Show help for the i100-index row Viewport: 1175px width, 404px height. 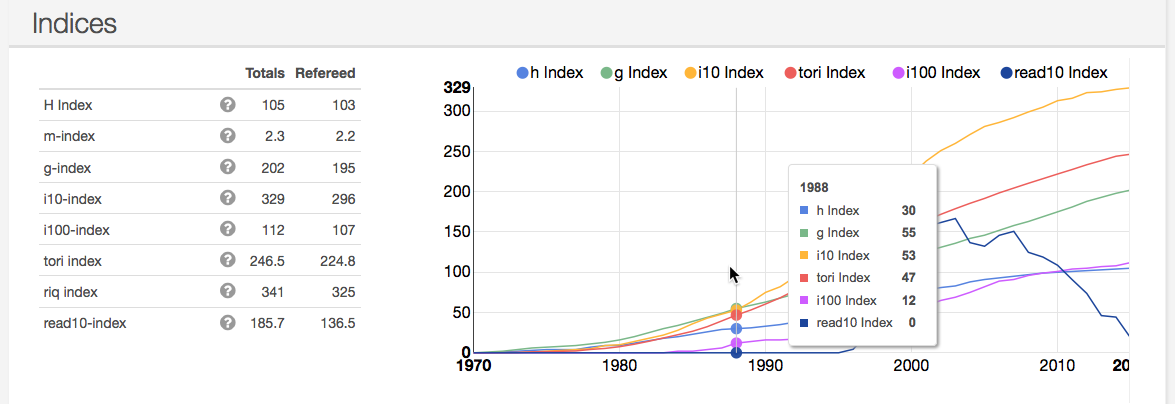pos(227,229)
